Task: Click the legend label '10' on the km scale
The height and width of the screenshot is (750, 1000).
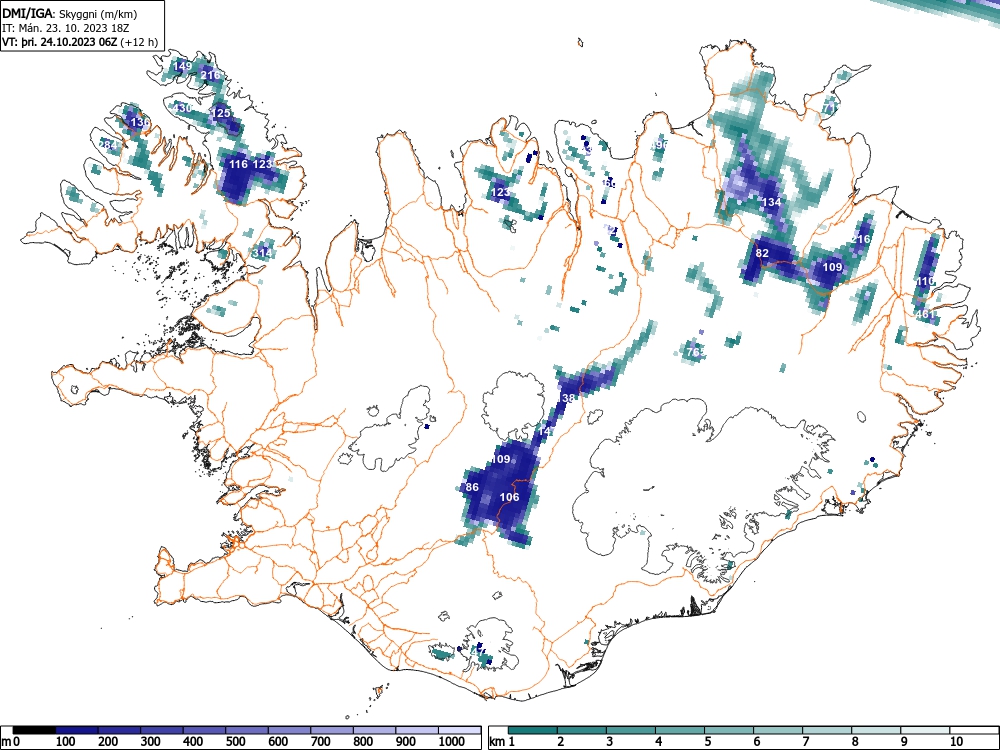Action: pyautogui.click(x=956, y=742)
